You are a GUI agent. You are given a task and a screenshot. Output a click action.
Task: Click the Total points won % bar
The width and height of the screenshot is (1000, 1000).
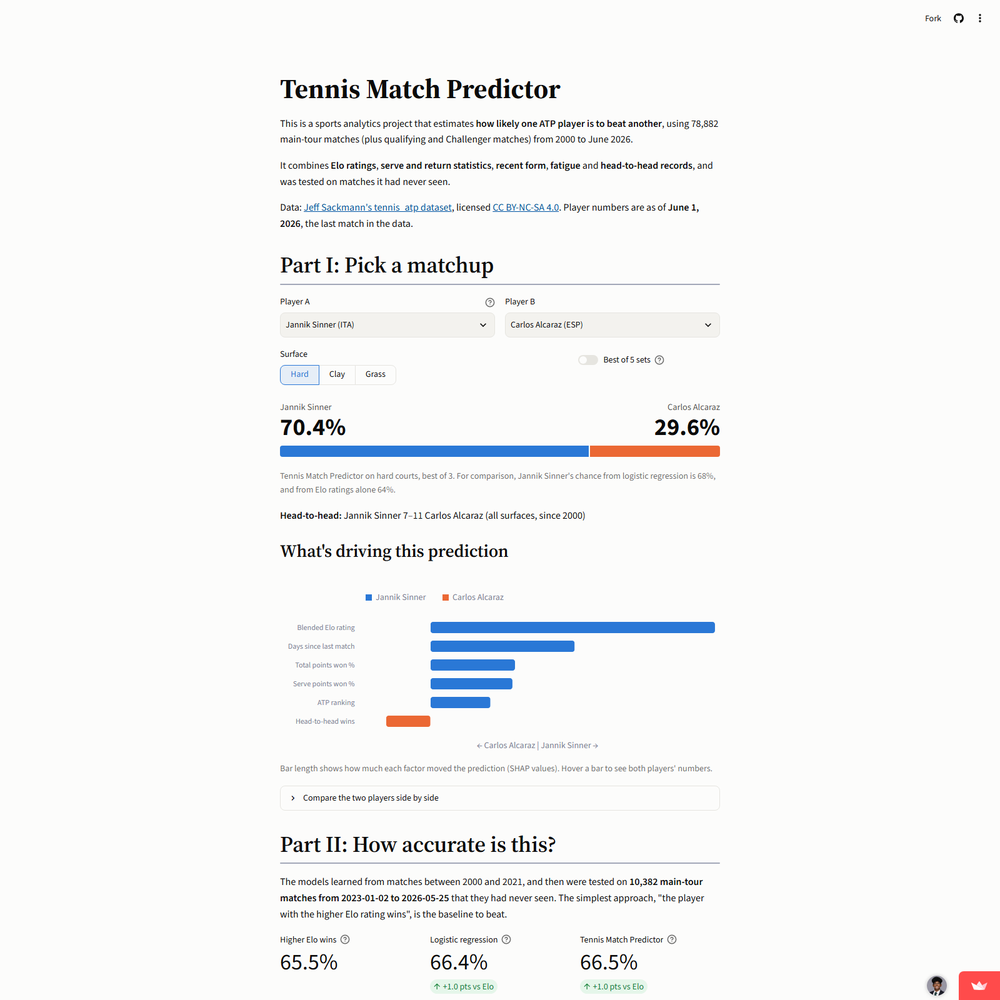[473, 665]
